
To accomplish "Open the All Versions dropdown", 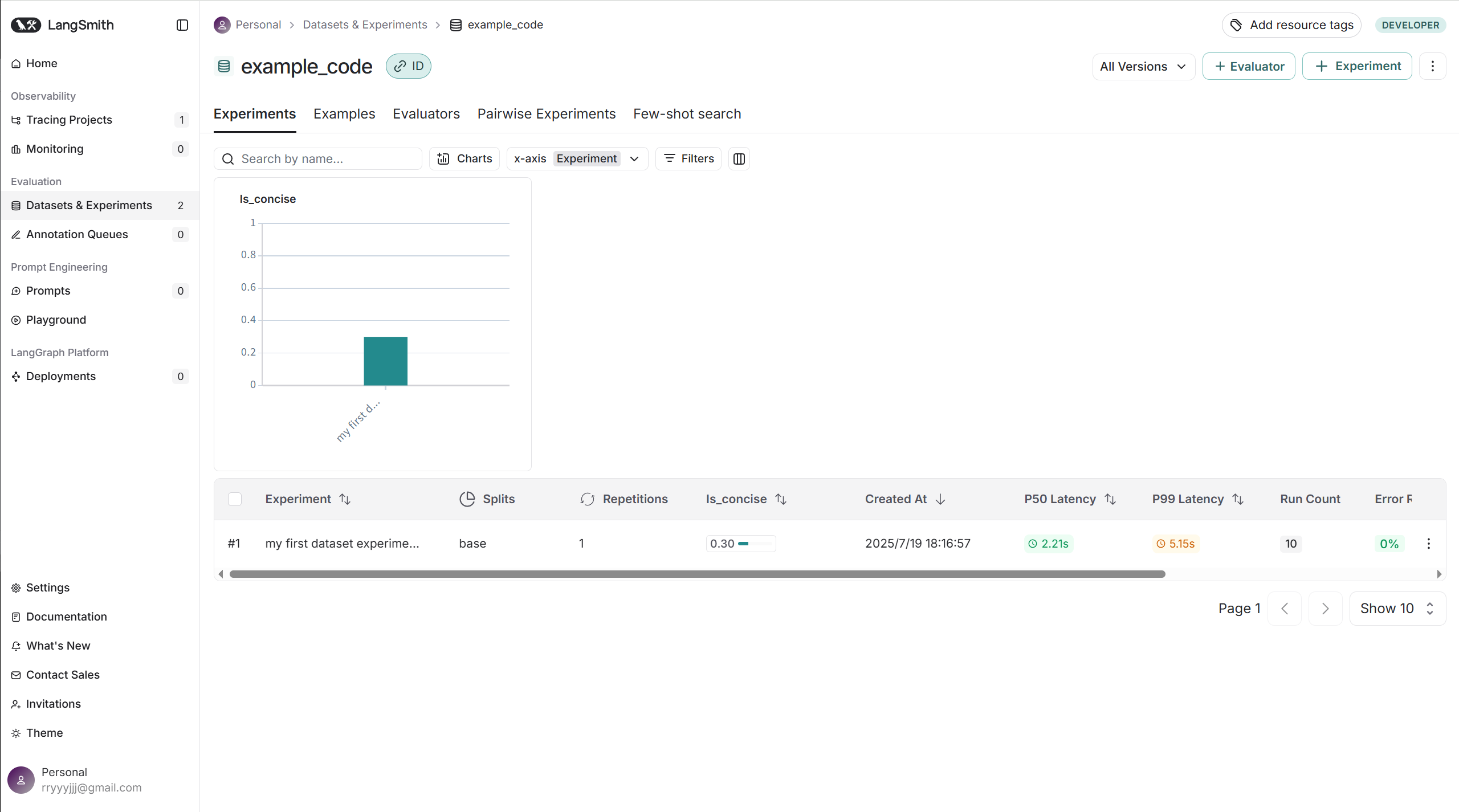I will pyautogui.click(x=1144, y=67).
